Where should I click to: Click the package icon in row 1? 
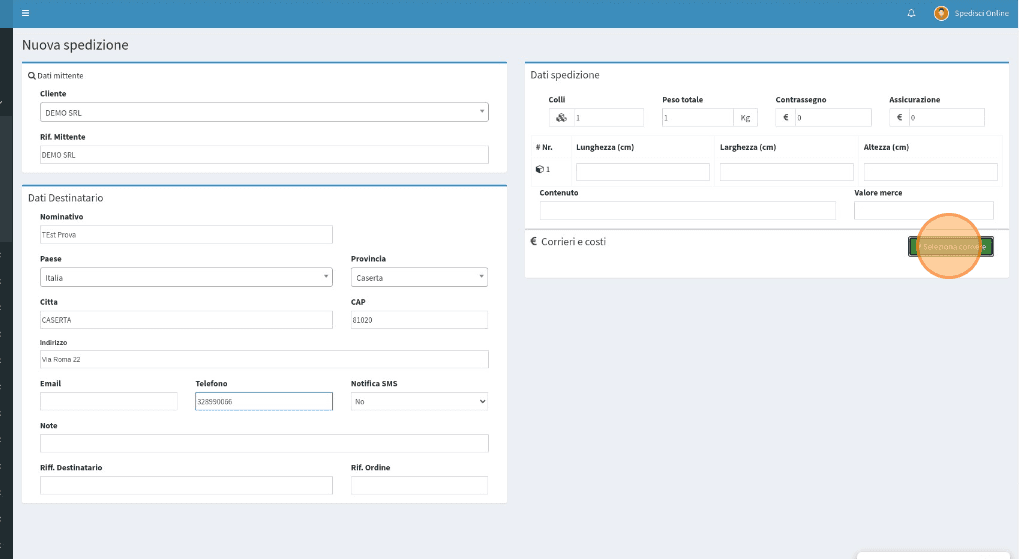pos(540,170)
